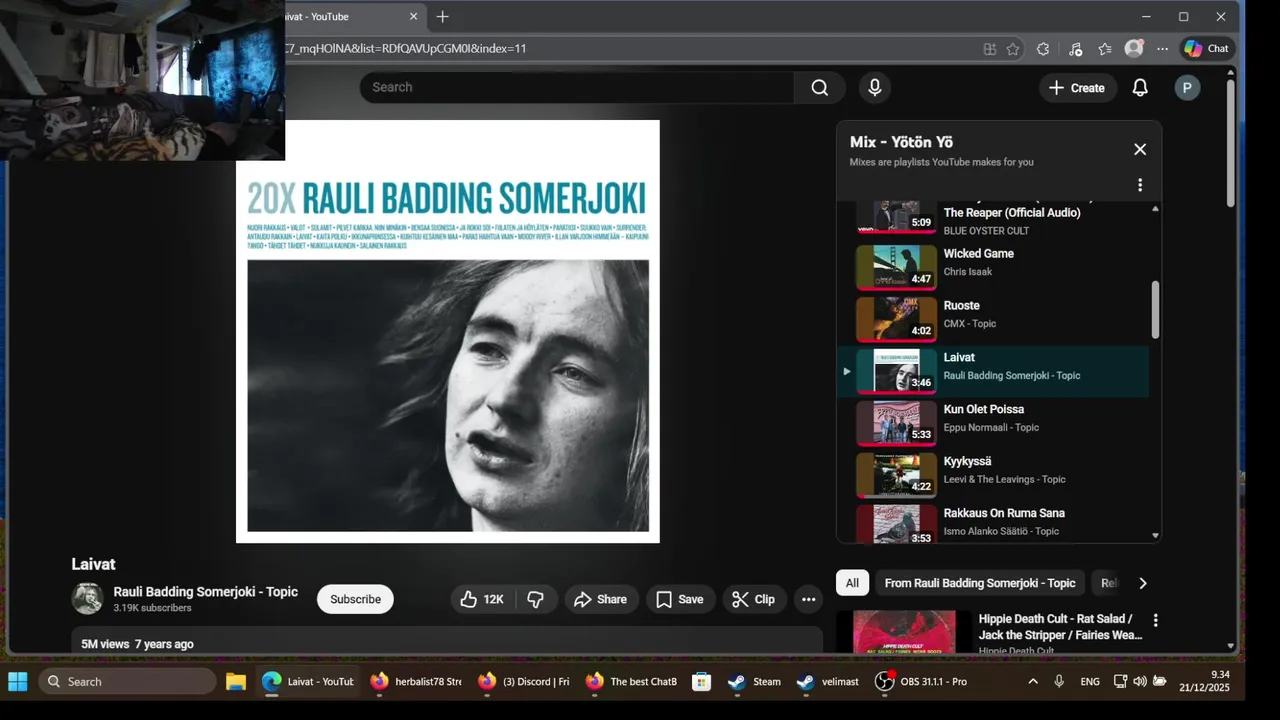Save the video to a playlist
This screenshot has width=1280, height=720.
pos(680,599)
